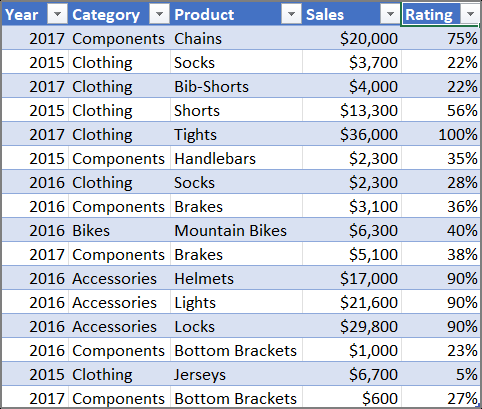Select the Helmets product cell
The width and height of the screenshot is (482, 409).
pos(236,278)
